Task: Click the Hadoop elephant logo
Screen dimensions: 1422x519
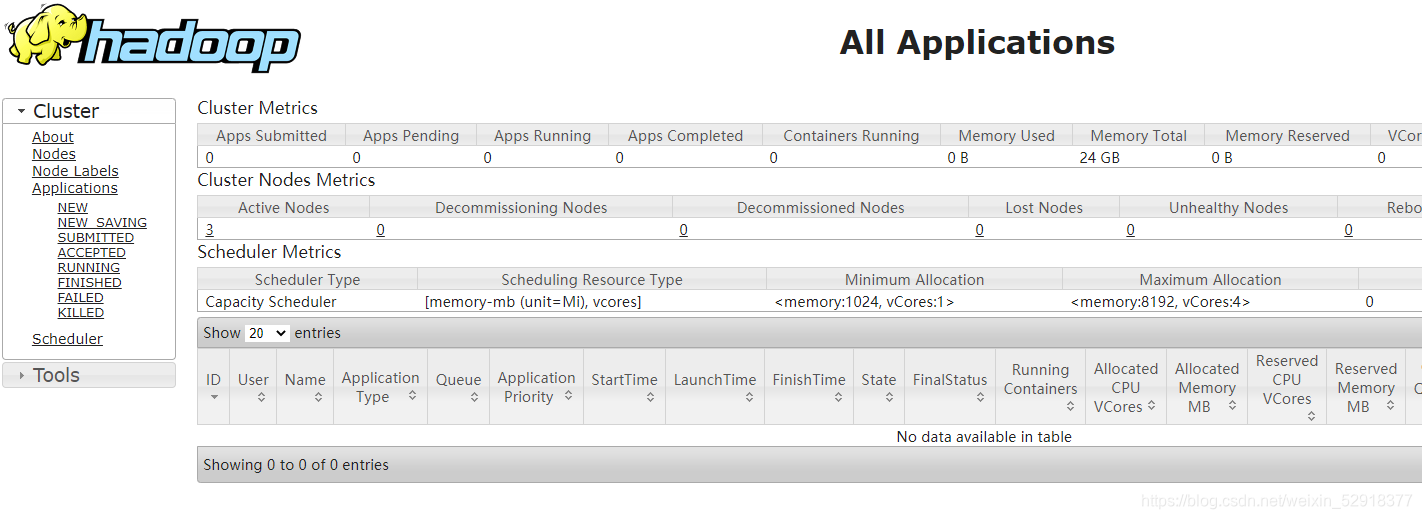Action: click(x=152, y=38)
